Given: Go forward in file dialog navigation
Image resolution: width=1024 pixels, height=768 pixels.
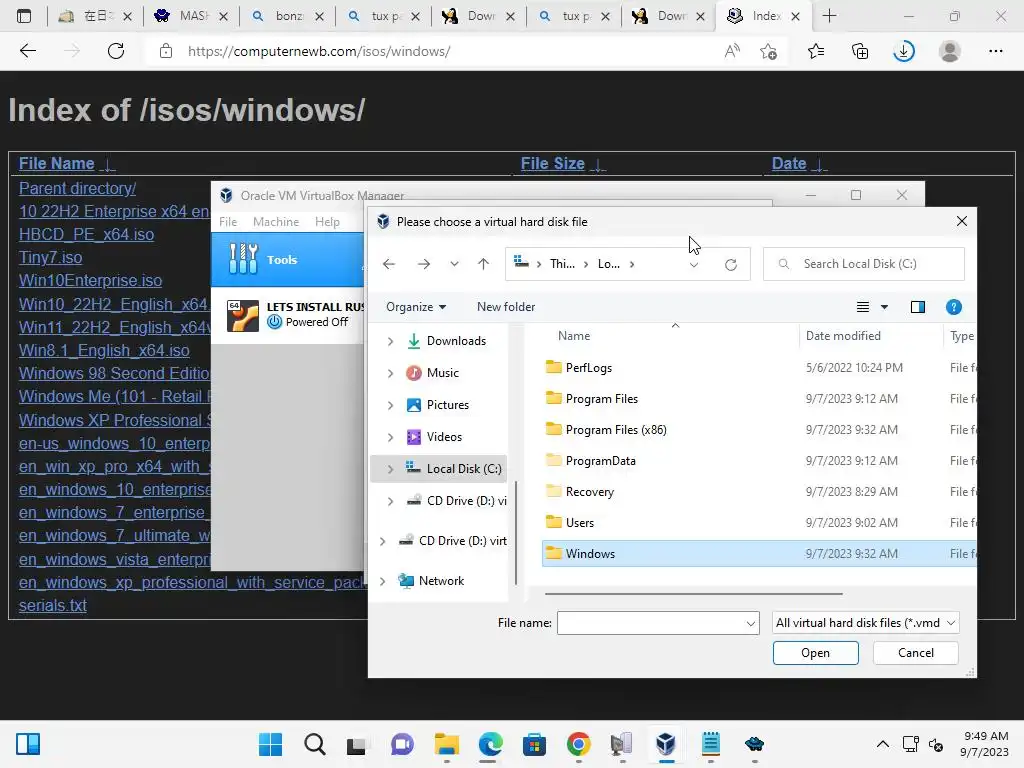Looking at the screenshot, I should (424, 264).
